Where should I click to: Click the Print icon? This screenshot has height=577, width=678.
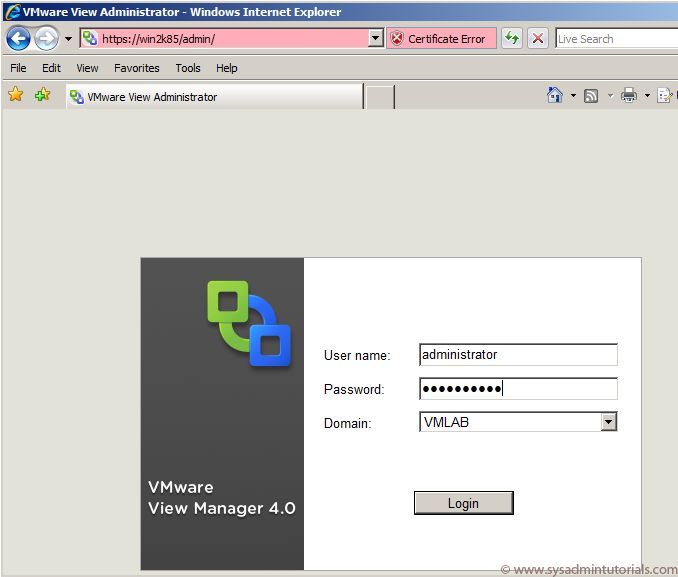(629, 95)
